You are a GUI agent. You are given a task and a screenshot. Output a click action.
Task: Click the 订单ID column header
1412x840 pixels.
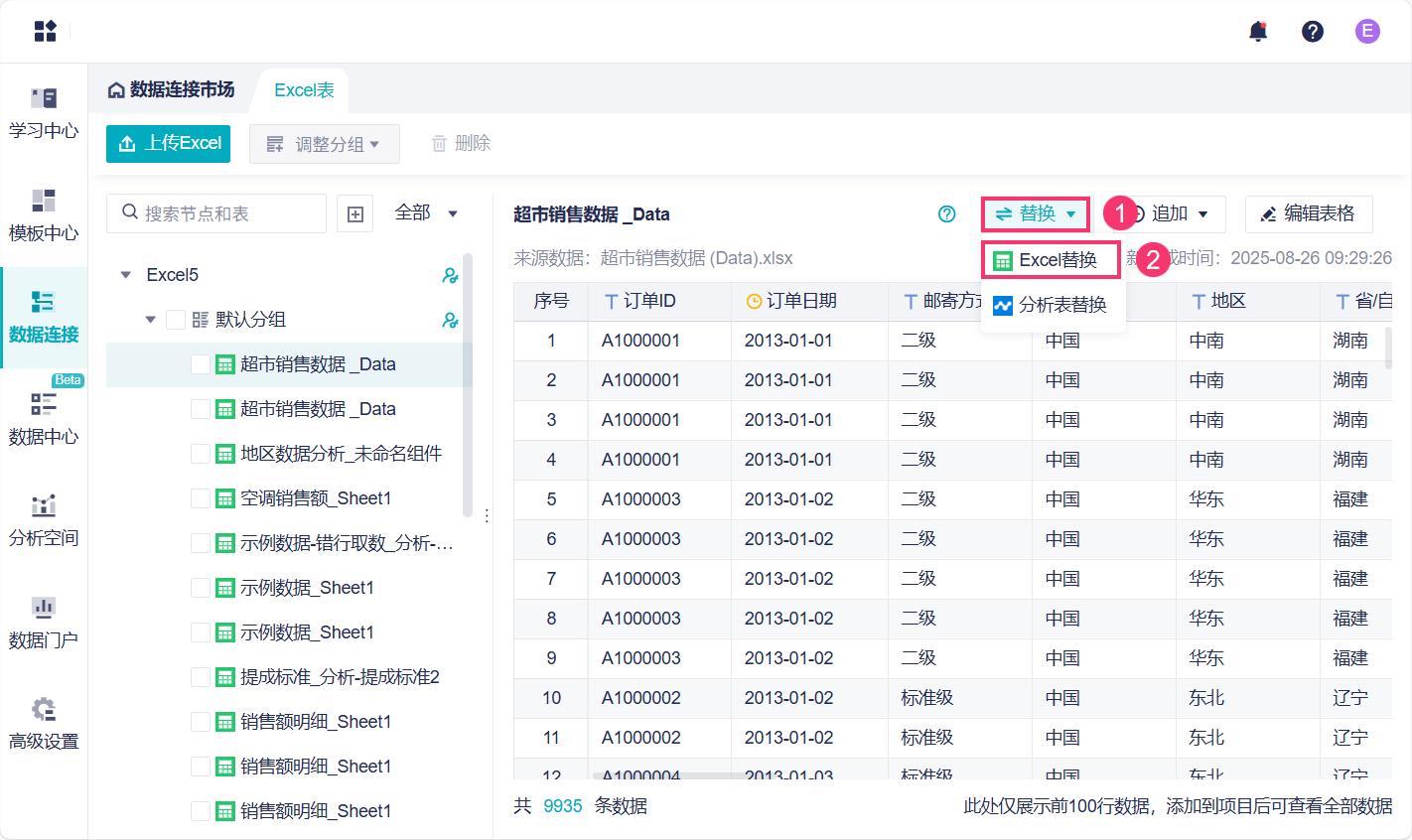click(659, 301)
